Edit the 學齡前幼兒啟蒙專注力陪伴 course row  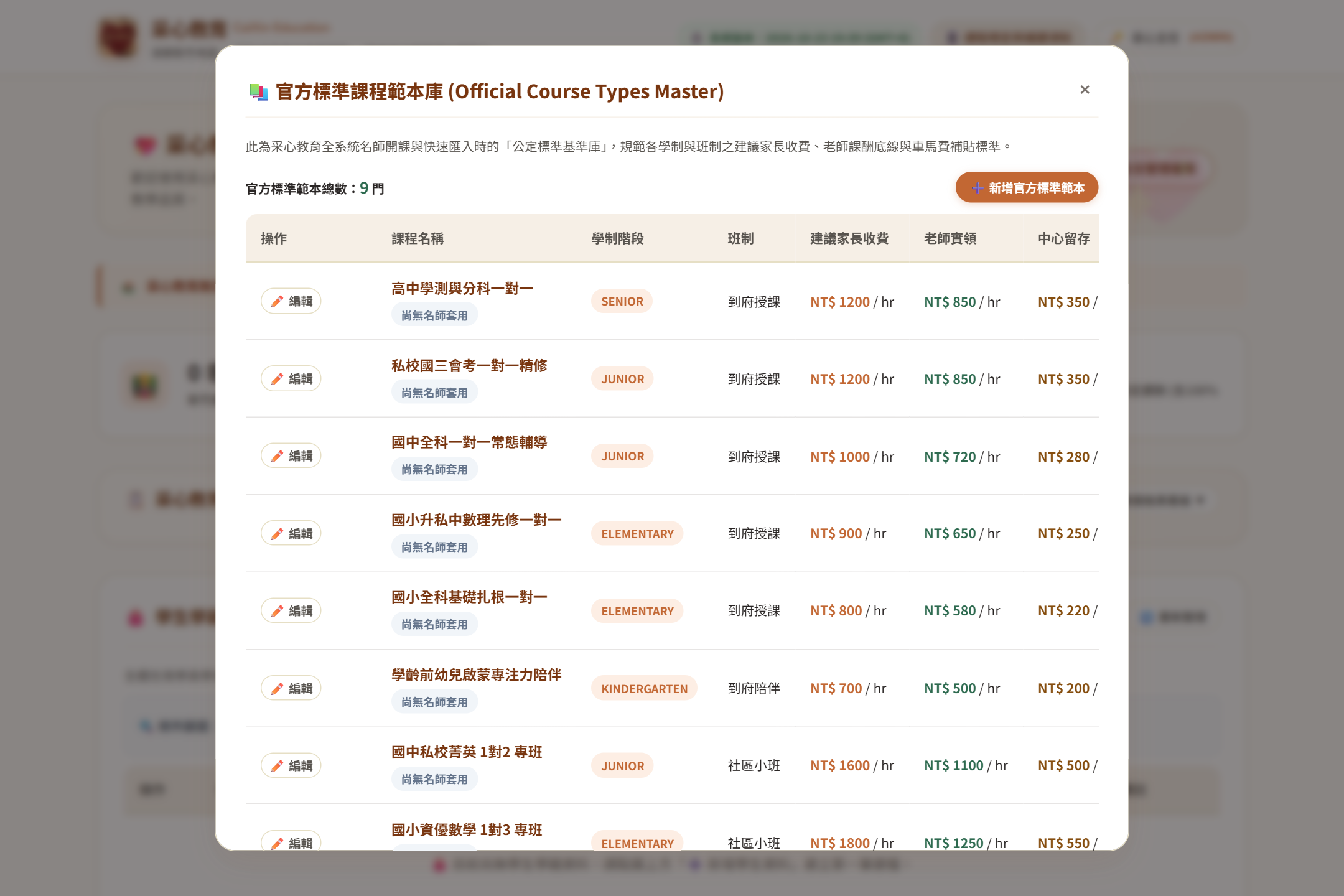click(291, 688)
